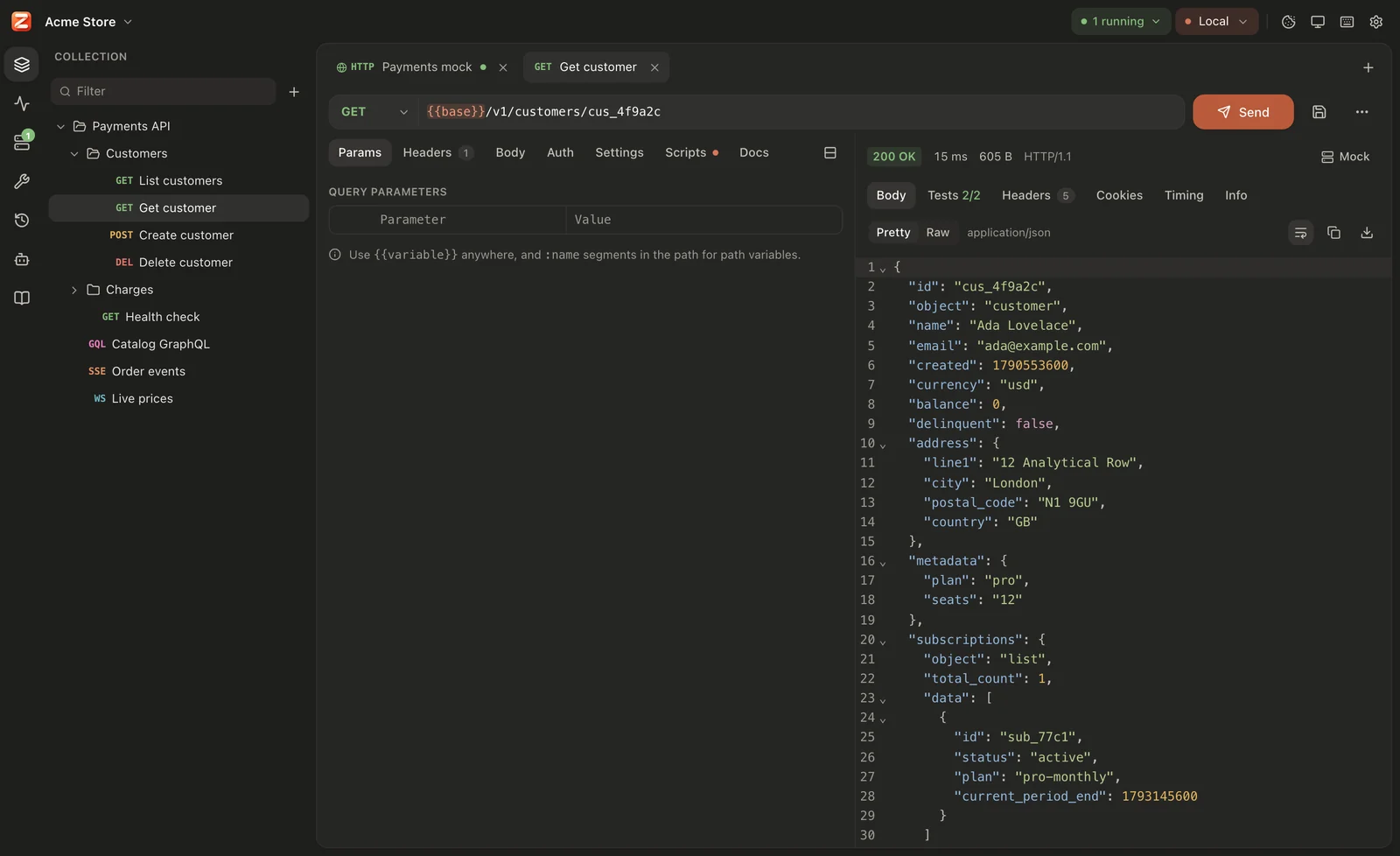Download the response body

click(1367, 233)
